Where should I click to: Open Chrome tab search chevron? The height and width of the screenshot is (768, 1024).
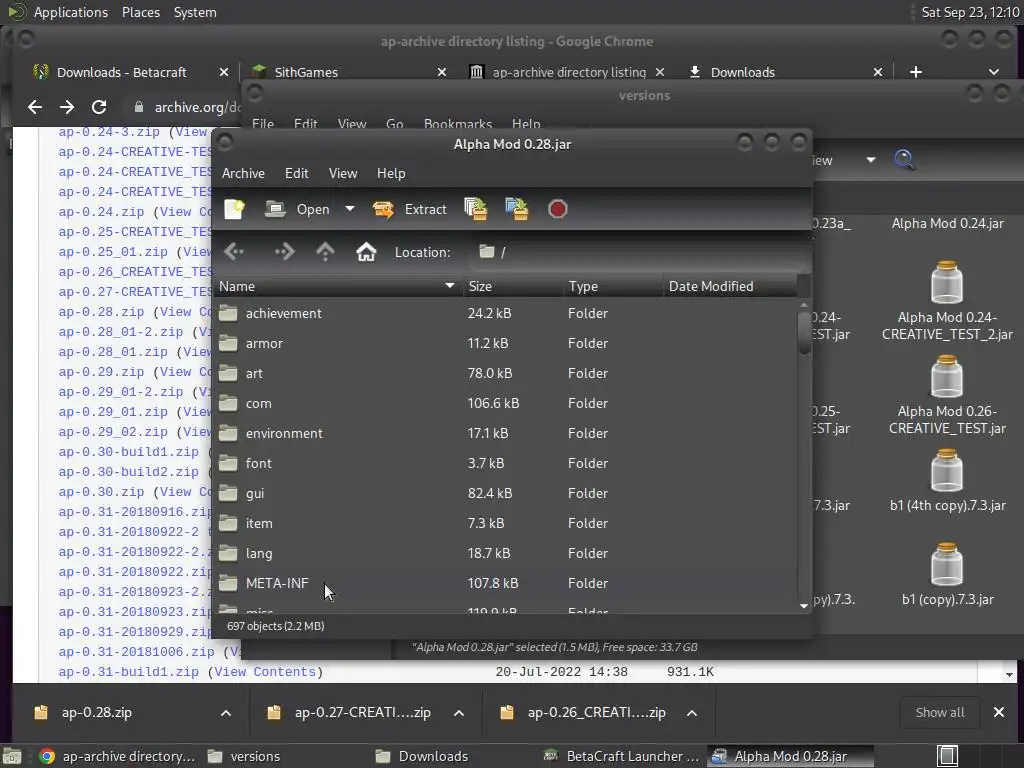[x=994, y=72]
